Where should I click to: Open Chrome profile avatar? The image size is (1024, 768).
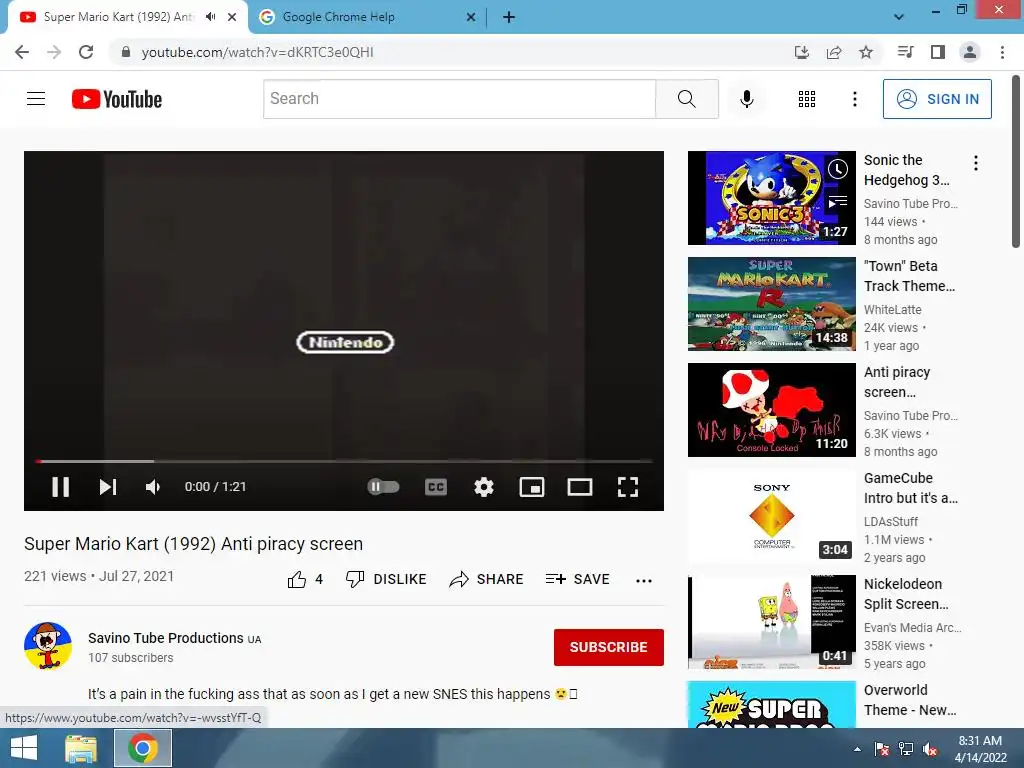970,52
